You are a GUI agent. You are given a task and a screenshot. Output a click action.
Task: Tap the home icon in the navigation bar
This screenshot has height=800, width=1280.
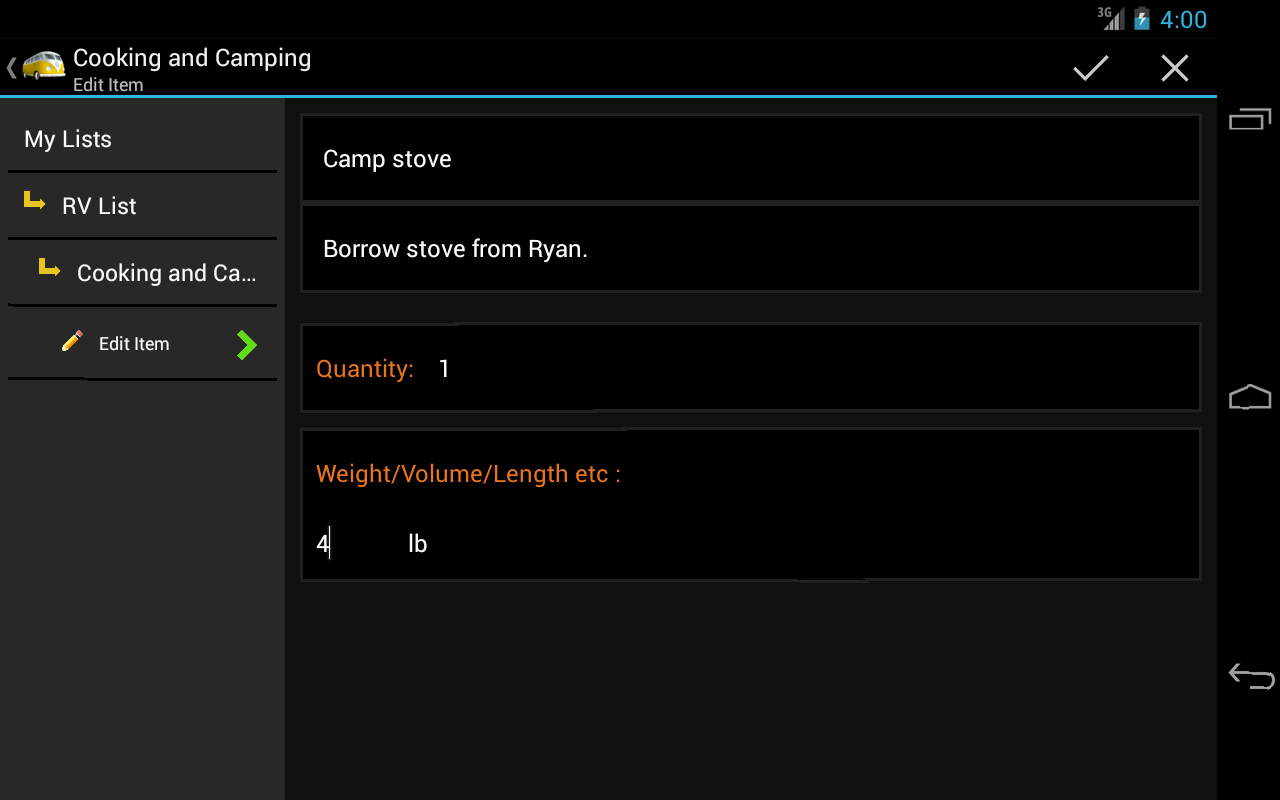click(x=1250, y=397)
